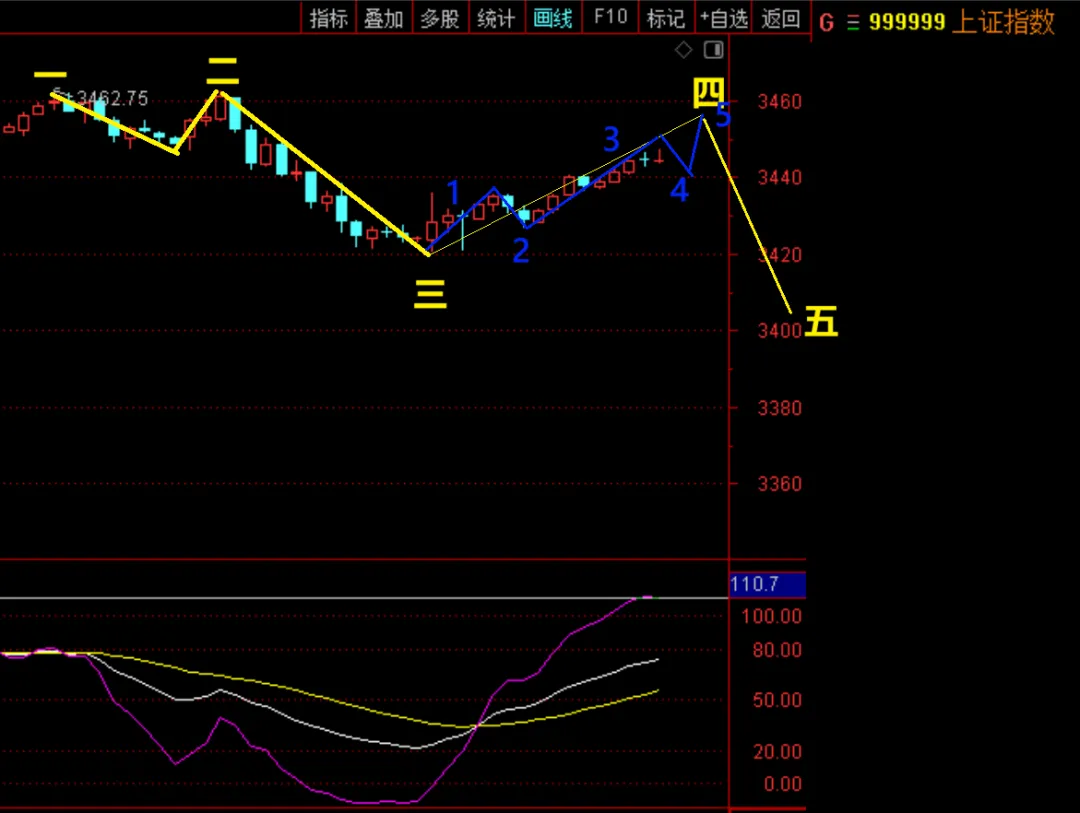Viewport: 1080px width, 813px height.
Task: Toggle the 画线 drawing tool
Action: coord(553,18)
